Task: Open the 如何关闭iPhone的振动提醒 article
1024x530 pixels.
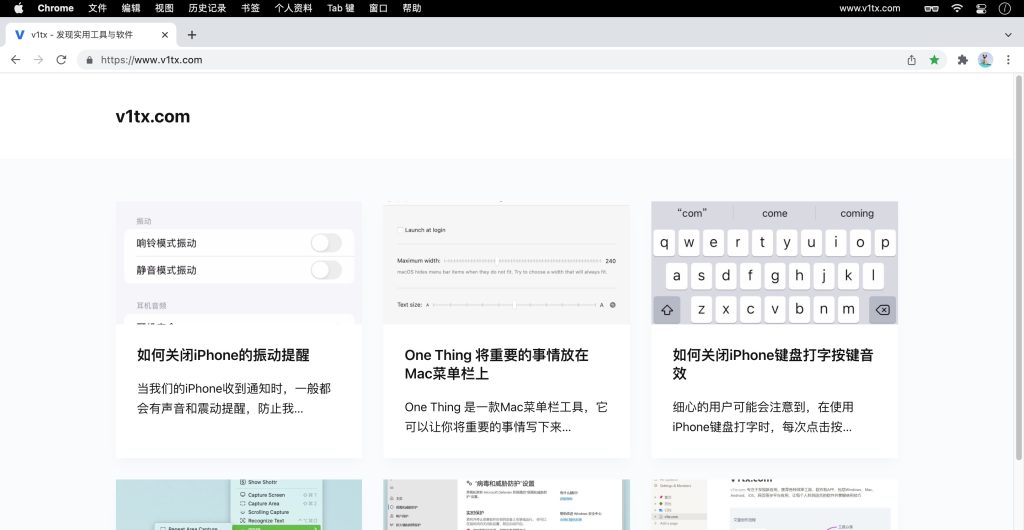Action: 223,355
